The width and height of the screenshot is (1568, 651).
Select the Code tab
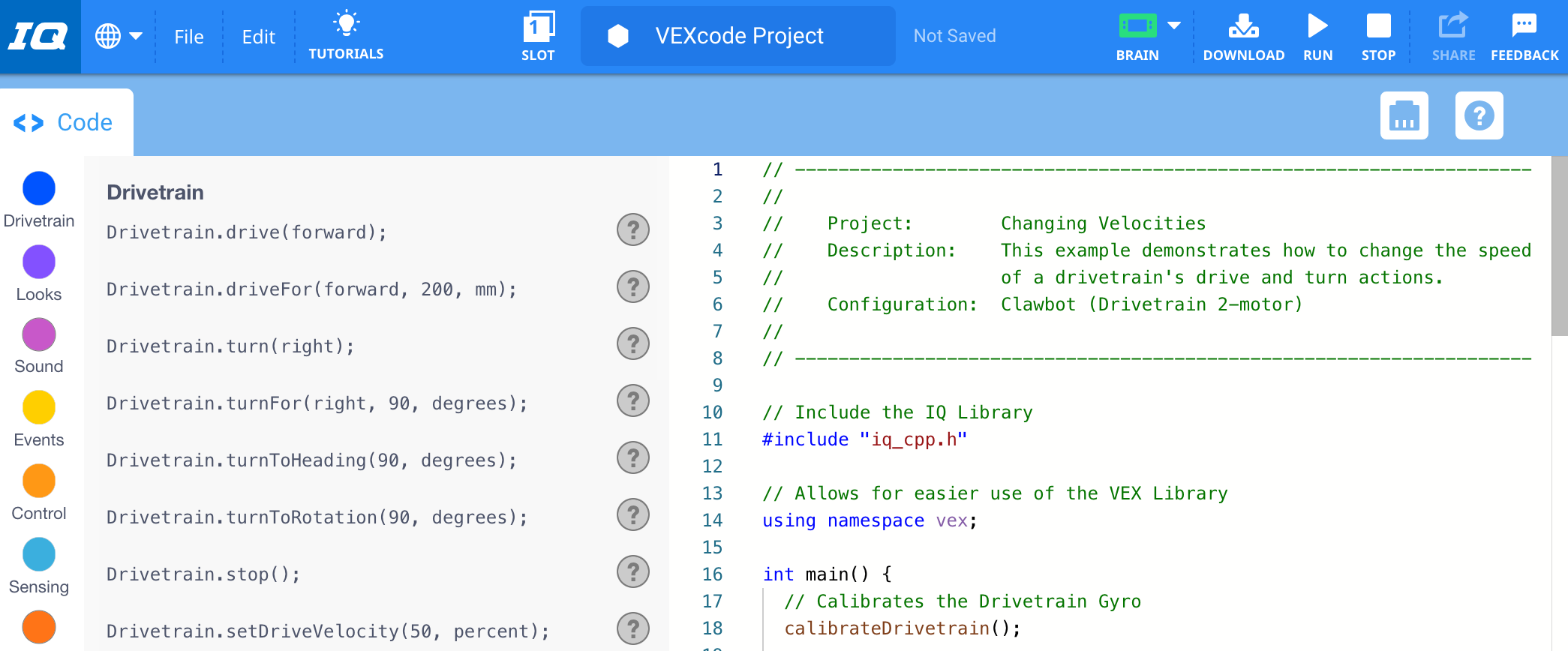66,122
